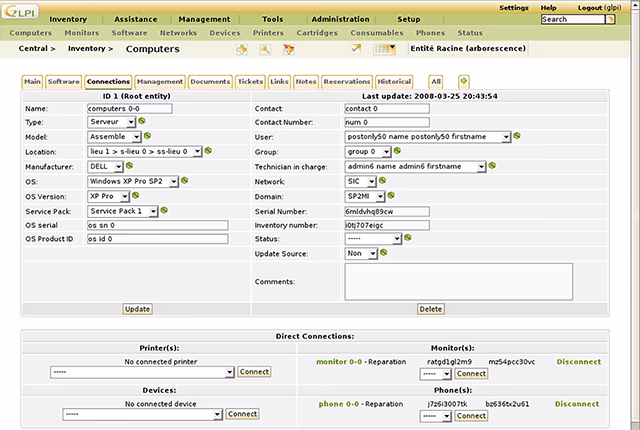
Task: Open the Service Pack dropdown
Action: point(122,211)
